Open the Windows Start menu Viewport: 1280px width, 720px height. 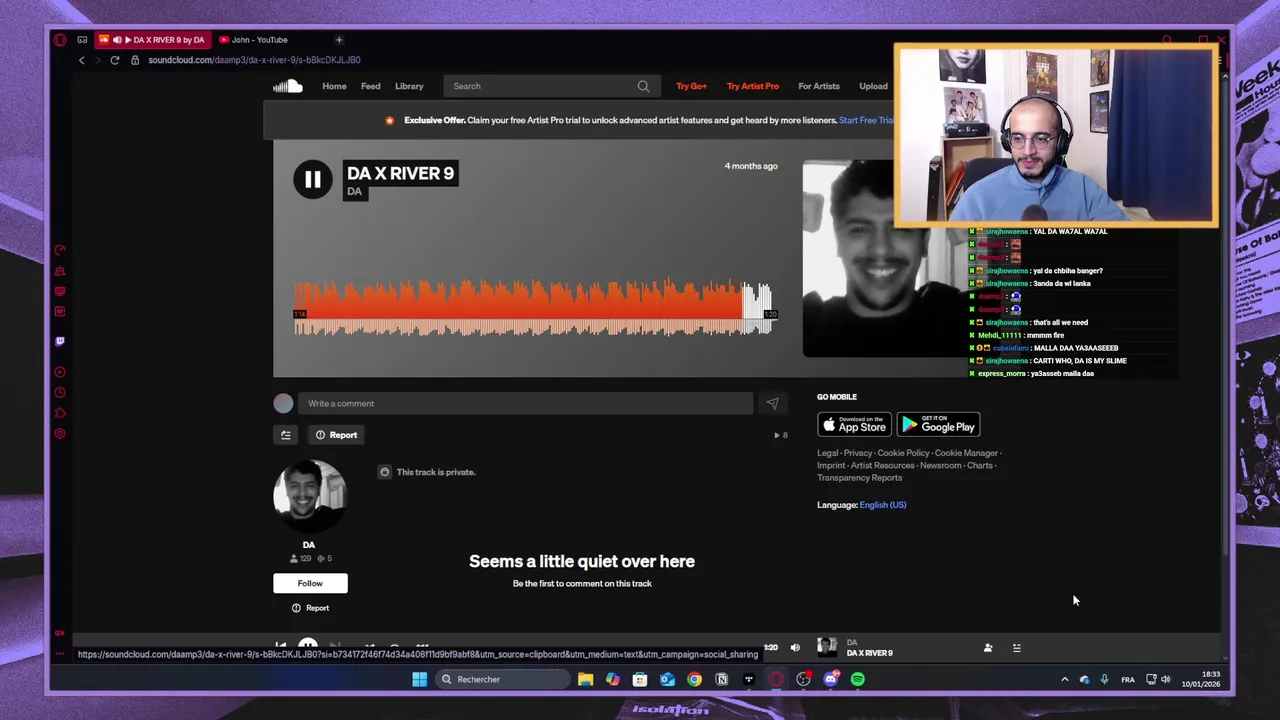pyautogui.click(x=420, y=679)
